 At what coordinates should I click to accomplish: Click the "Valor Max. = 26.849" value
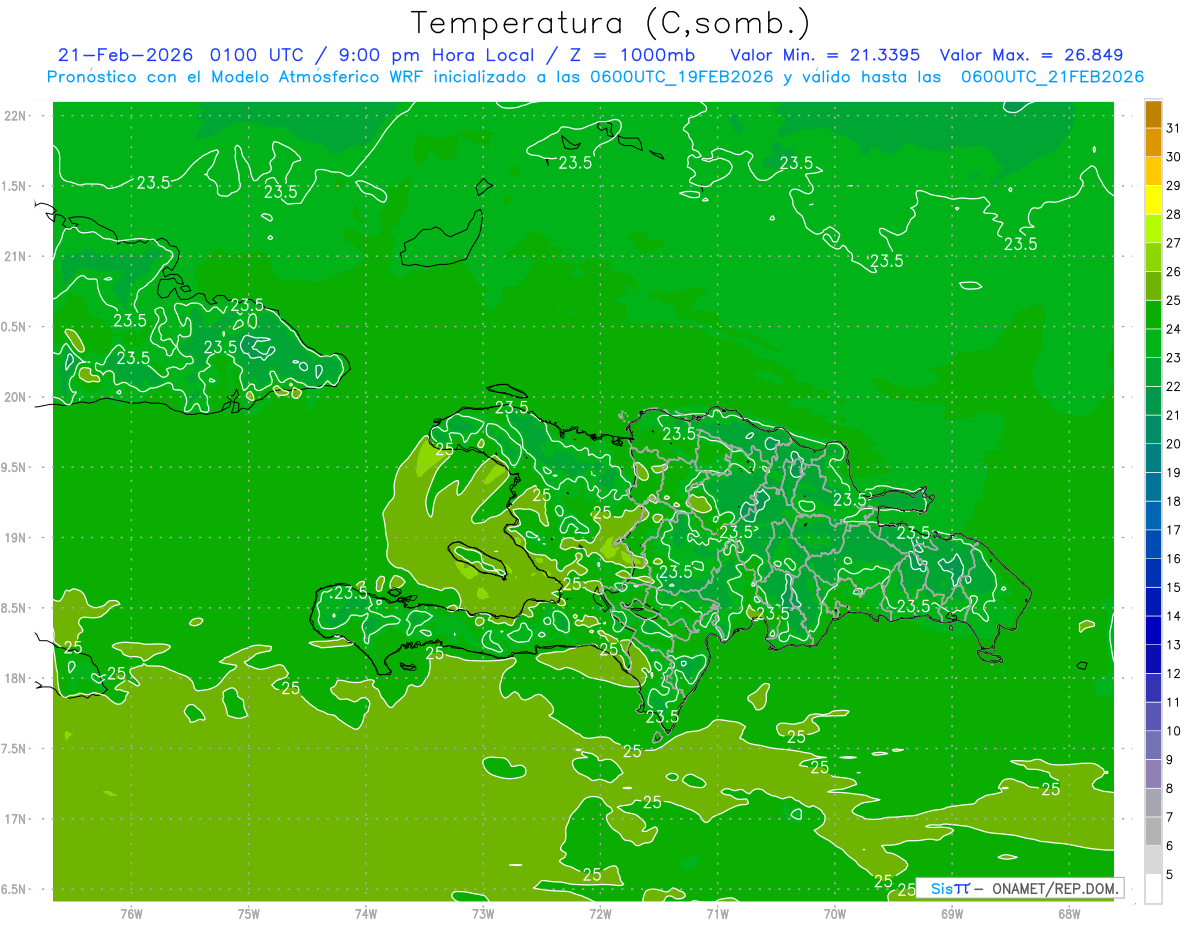pyautogui.click(x=1031, y=55)
